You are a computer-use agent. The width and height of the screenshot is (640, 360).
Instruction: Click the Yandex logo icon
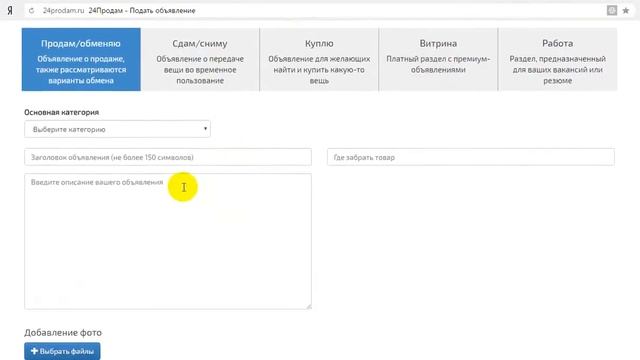(x=10, y=11)
